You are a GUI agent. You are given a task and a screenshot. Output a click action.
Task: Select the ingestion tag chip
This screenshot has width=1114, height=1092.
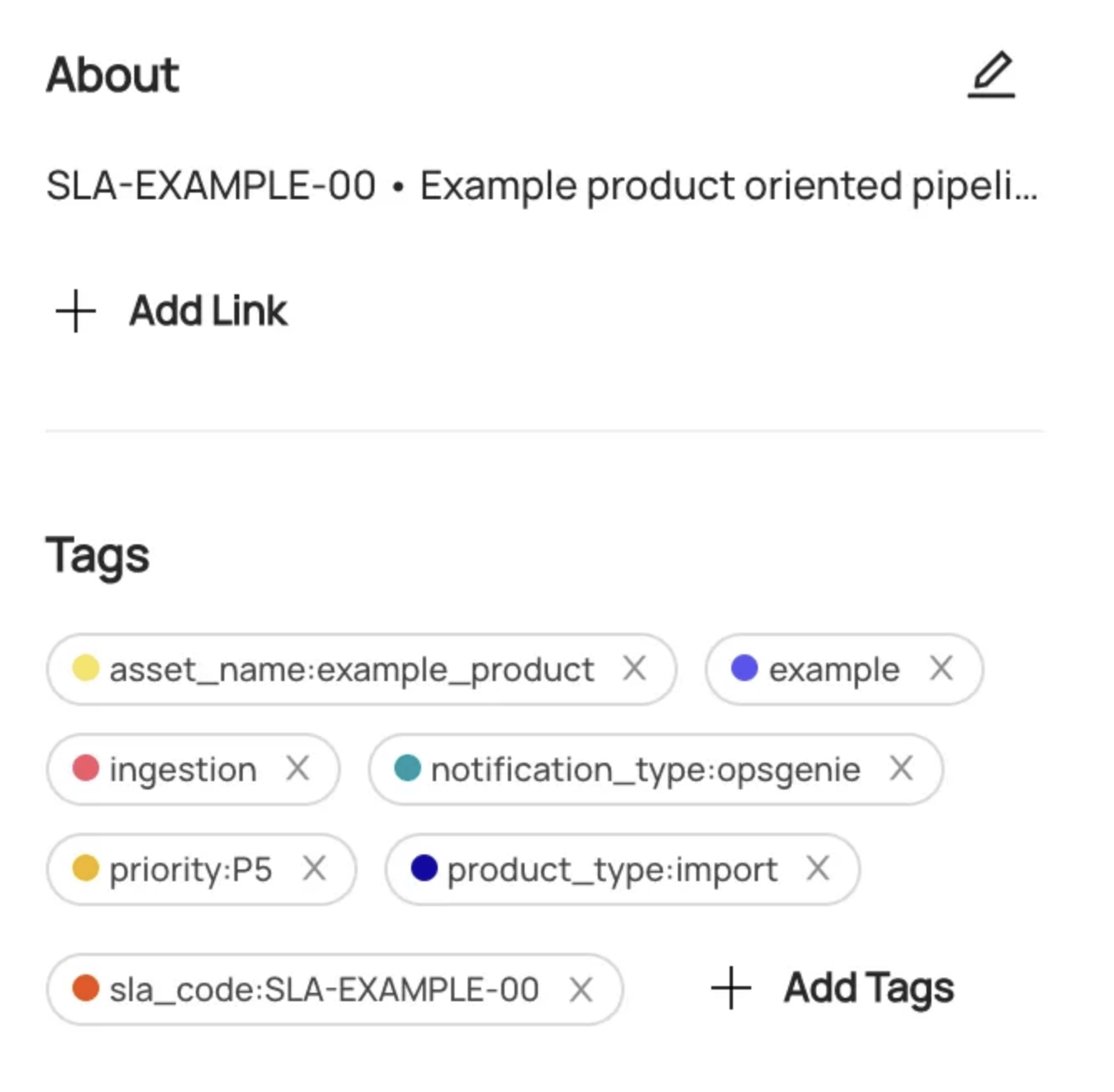click(182, 769)
